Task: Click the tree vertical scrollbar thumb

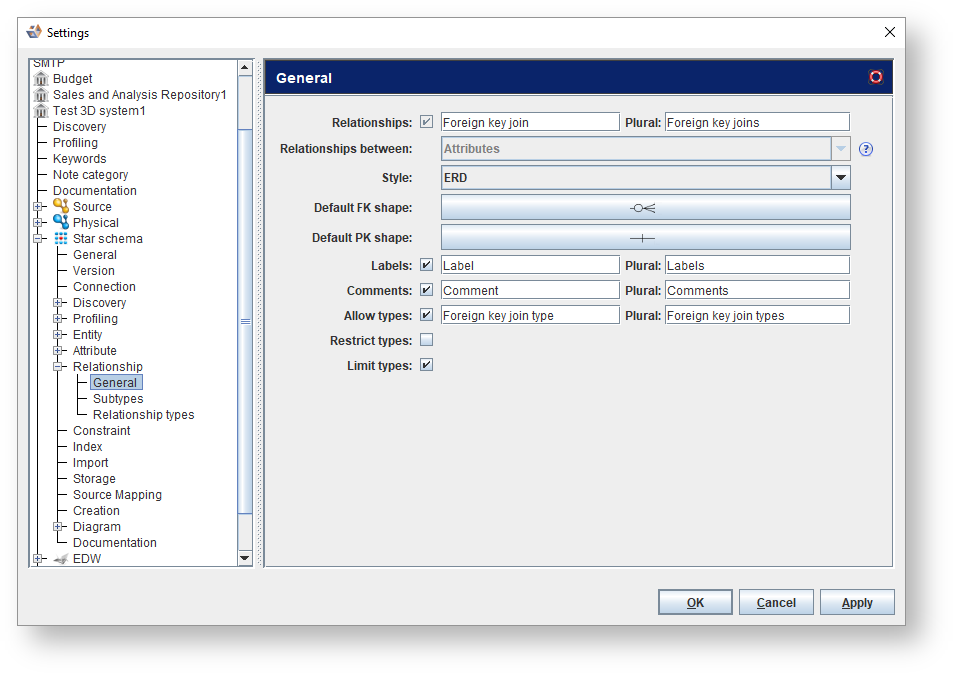Action: (245, 321)
